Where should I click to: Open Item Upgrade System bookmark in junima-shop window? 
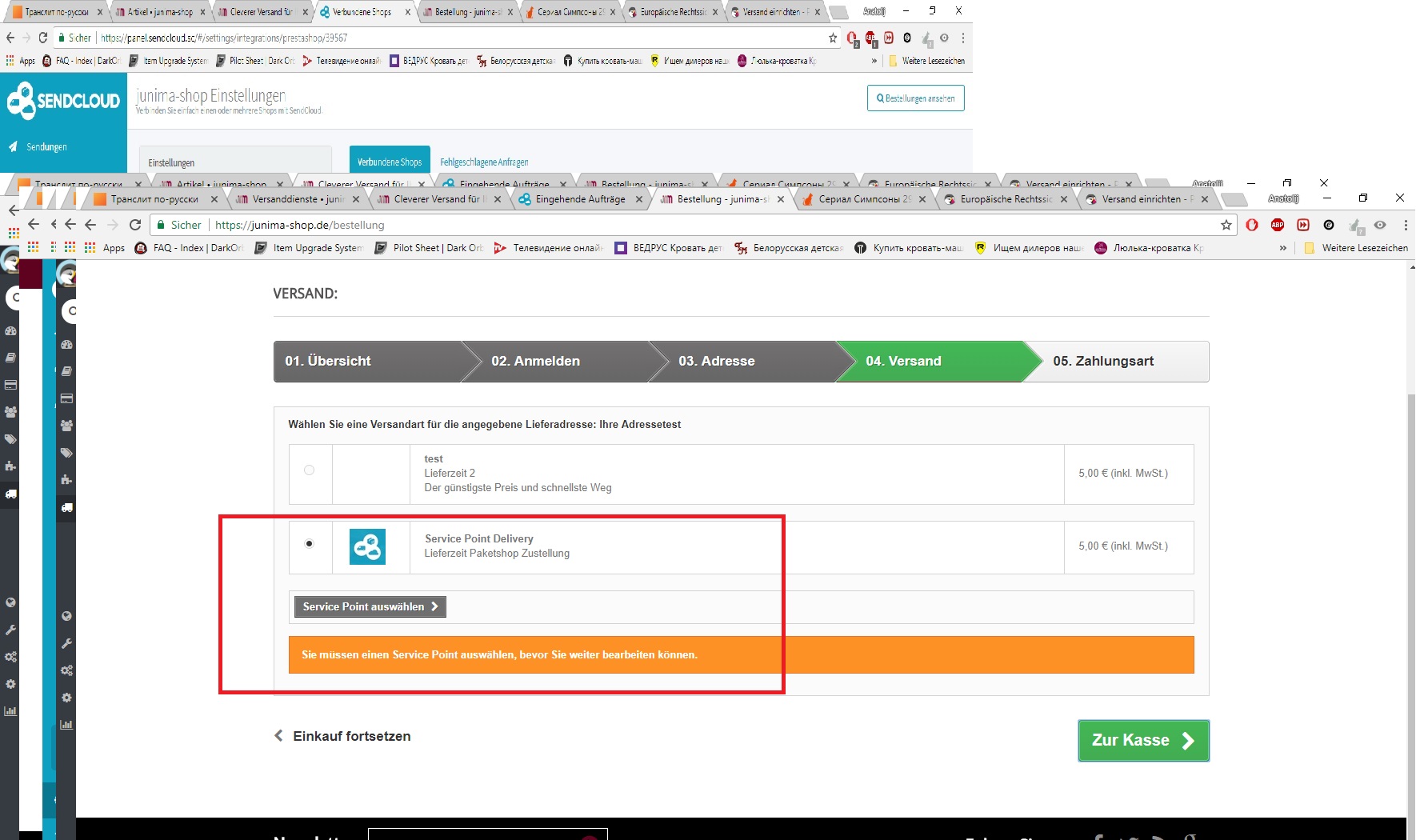coord(309,248)
